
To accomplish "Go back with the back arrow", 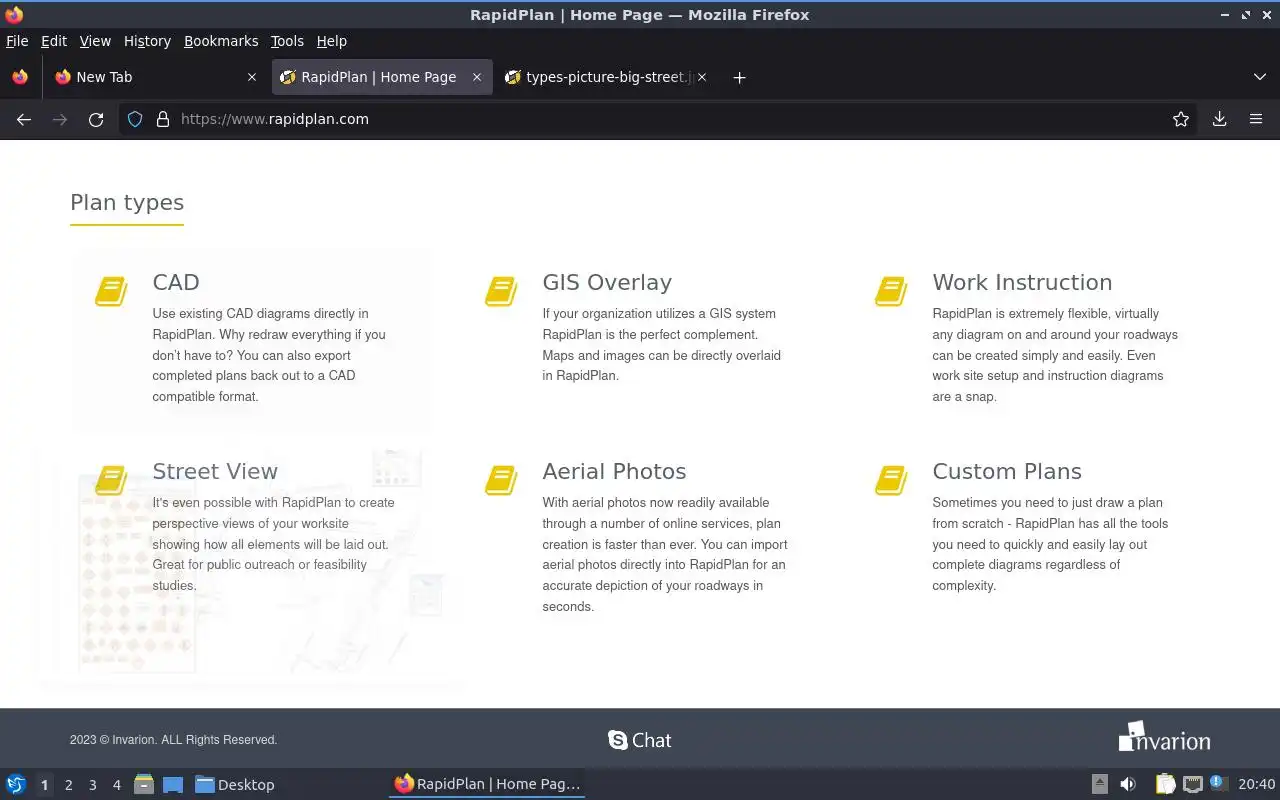I will [x=24, y=119].
